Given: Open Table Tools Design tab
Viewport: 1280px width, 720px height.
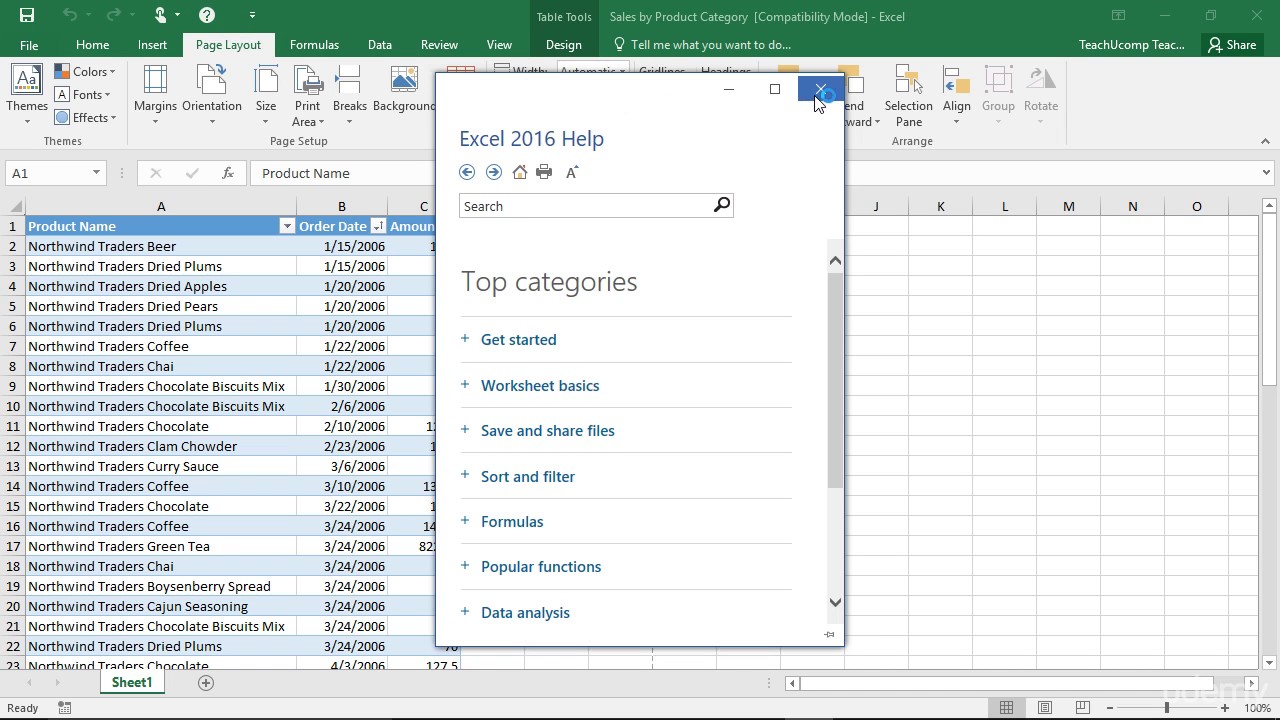Looking at the screenshot, I should tap(563, 45).
